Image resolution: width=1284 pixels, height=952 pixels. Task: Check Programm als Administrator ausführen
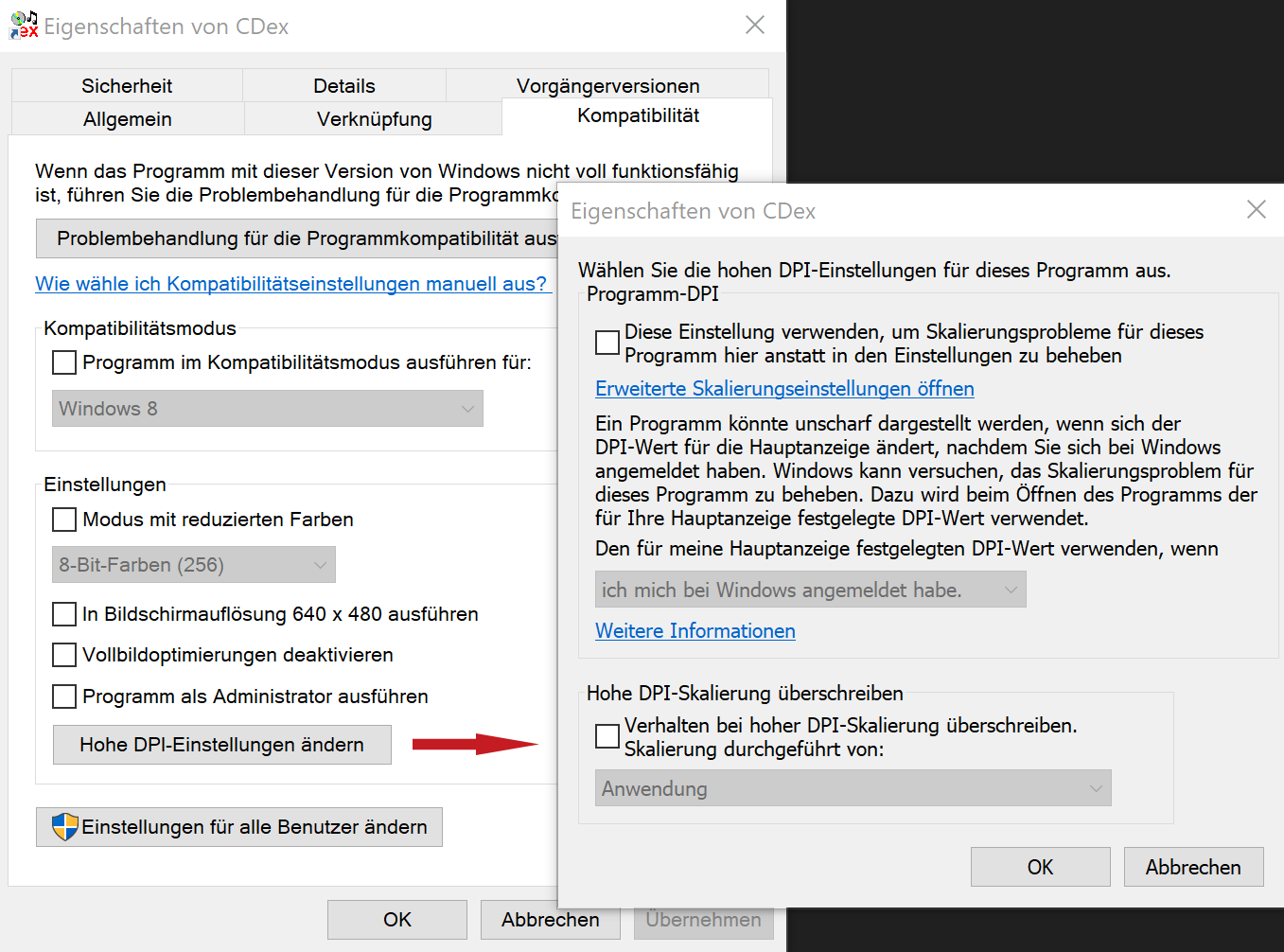point(64,696)
